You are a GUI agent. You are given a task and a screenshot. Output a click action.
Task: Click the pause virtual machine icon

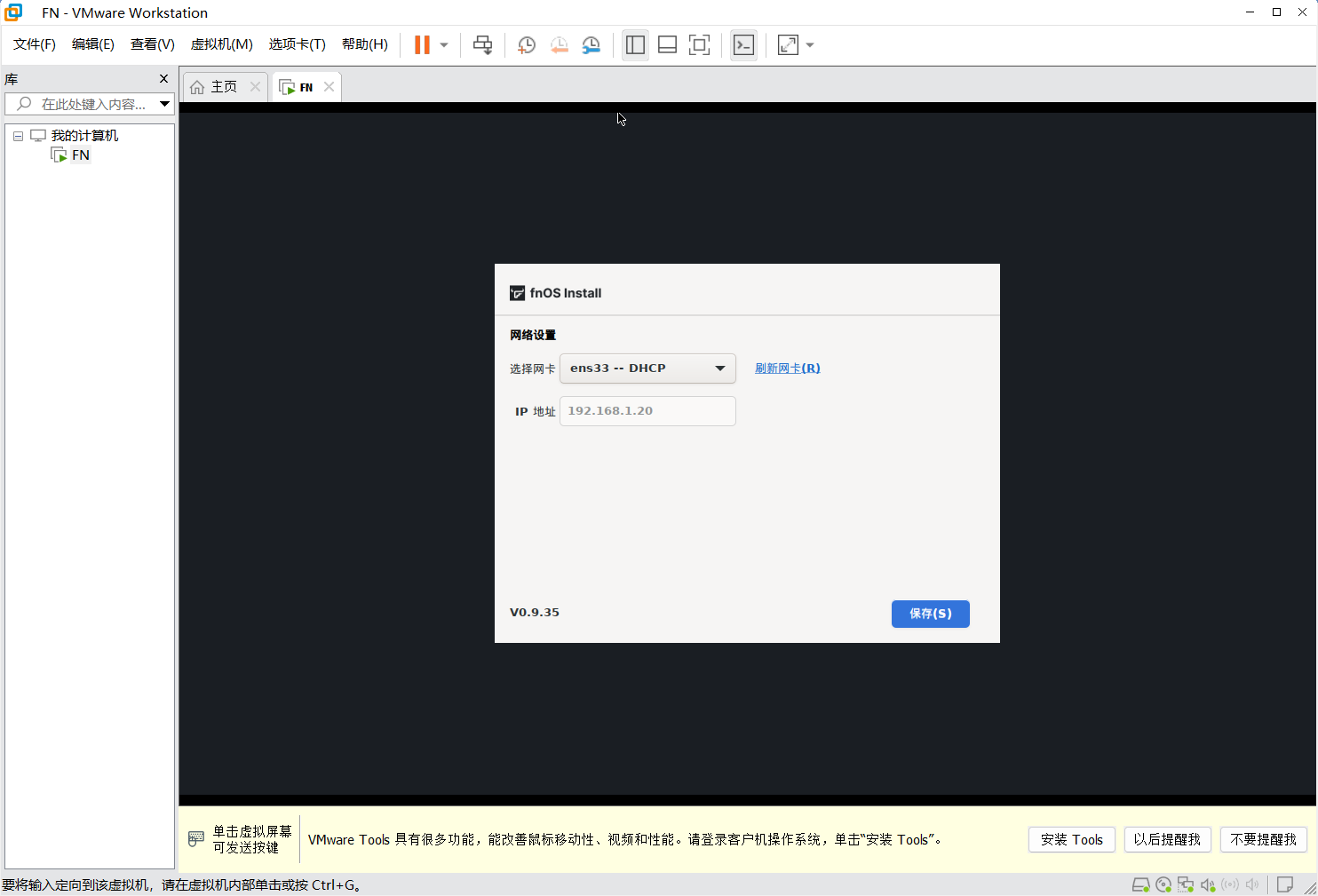pyautogui.click(x=422, y=45)
